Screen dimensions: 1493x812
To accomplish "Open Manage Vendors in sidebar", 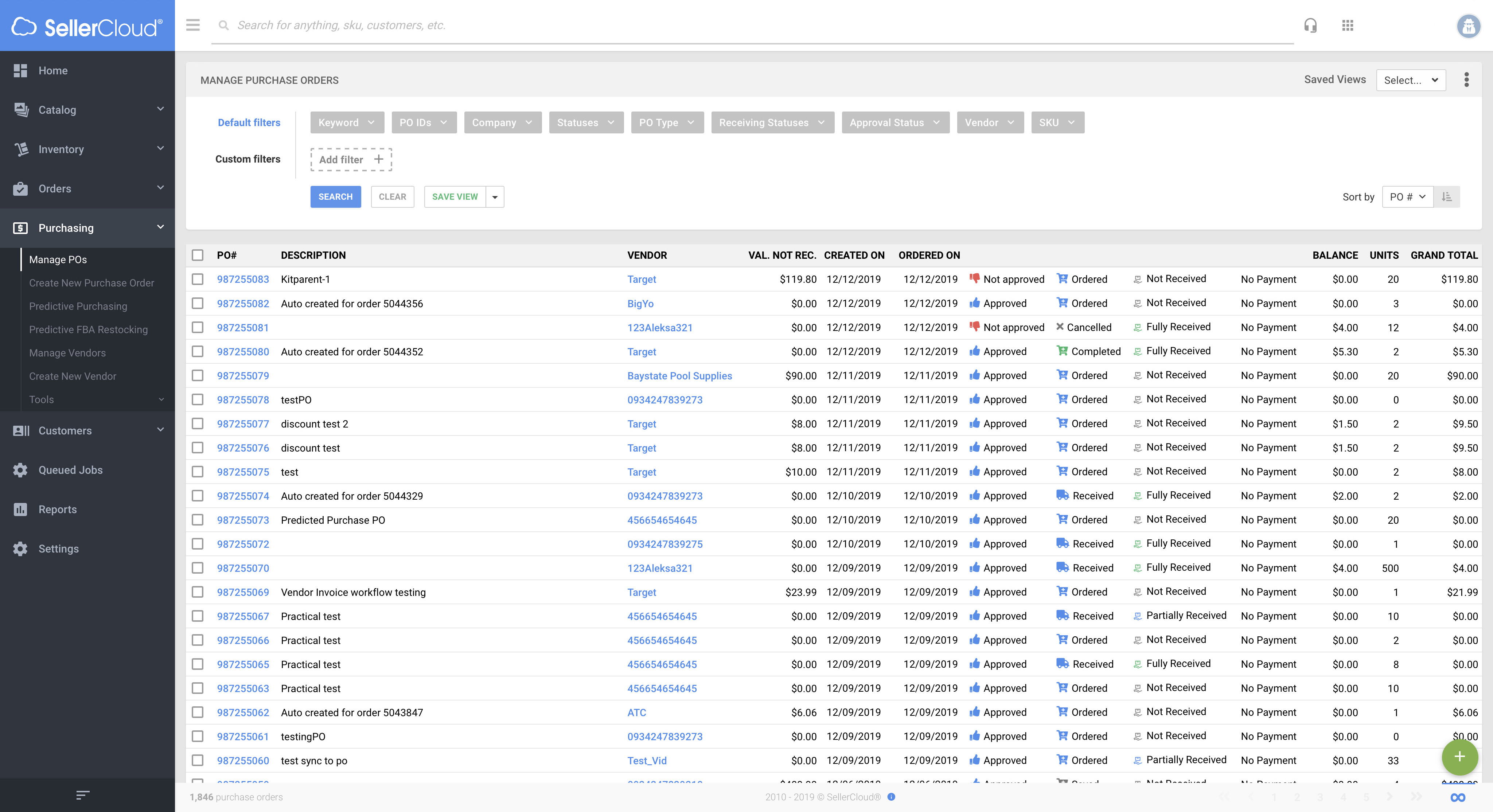I will pyautogui.click(x=67, y=352).
